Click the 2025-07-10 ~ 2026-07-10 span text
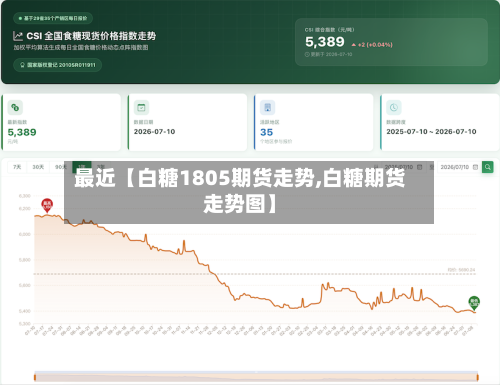 coord(431,132)
